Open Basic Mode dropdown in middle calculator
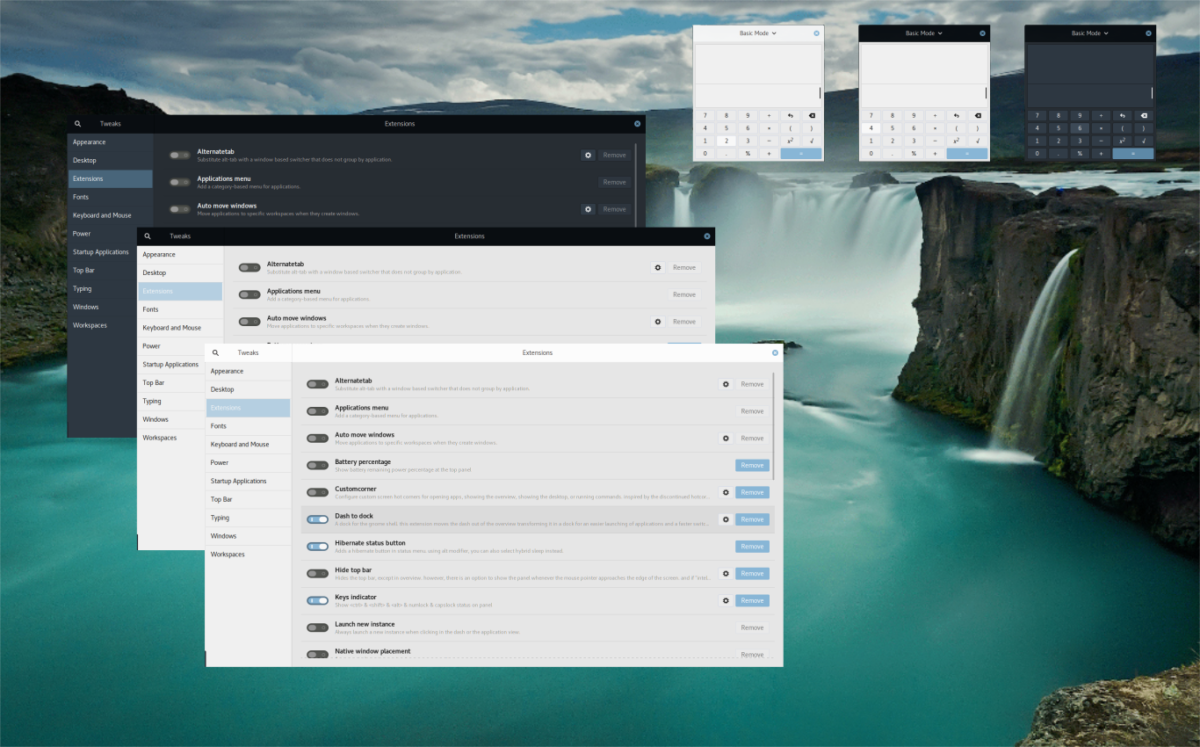This screenshot has height=747, width=1200. point(924,32)
